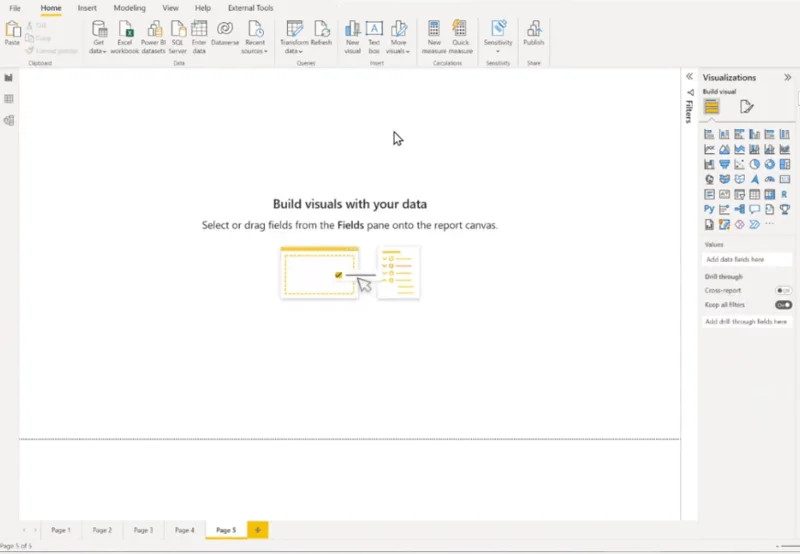The width and height of the screenshot is (800, 554).
Task: Add a new report page
Action: pyautogui.click(x=258, y=530)
